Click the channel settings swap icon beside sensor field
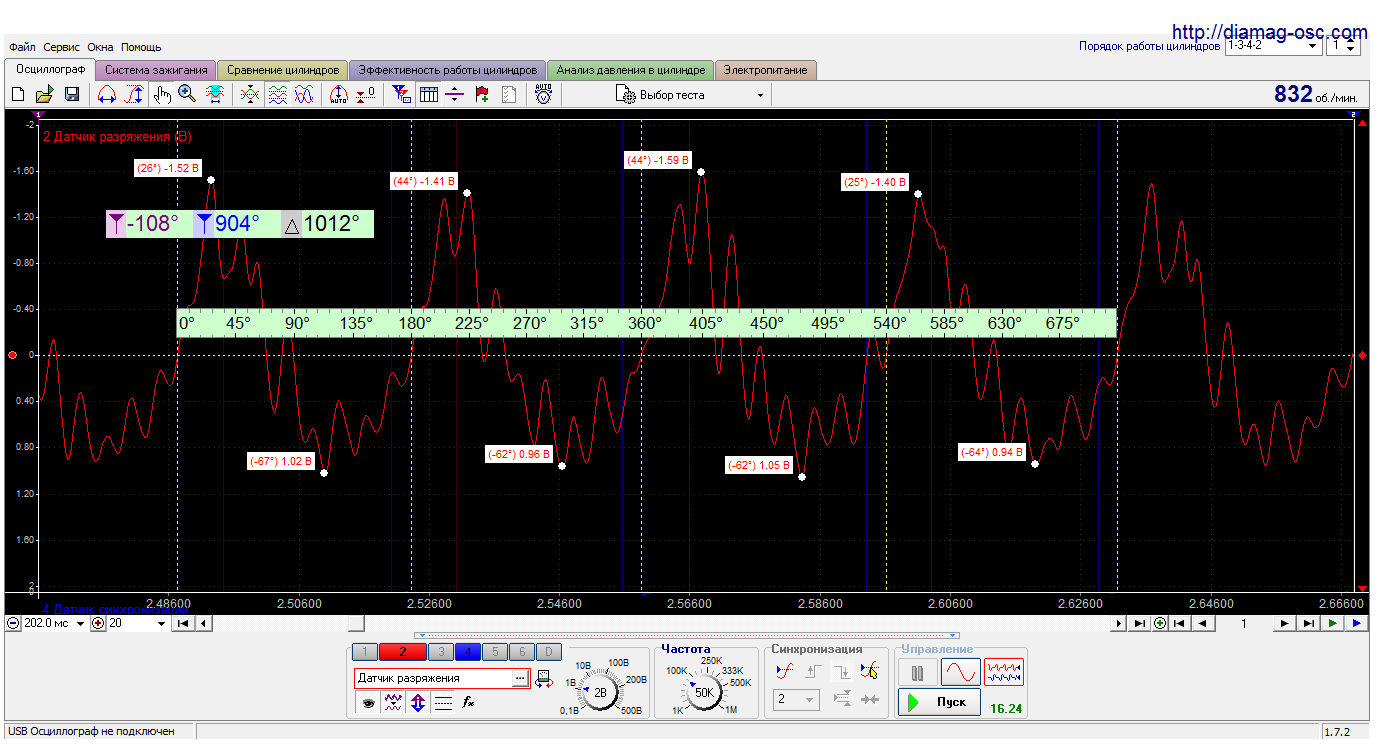Screen dimensions: 1382x744 544,679
